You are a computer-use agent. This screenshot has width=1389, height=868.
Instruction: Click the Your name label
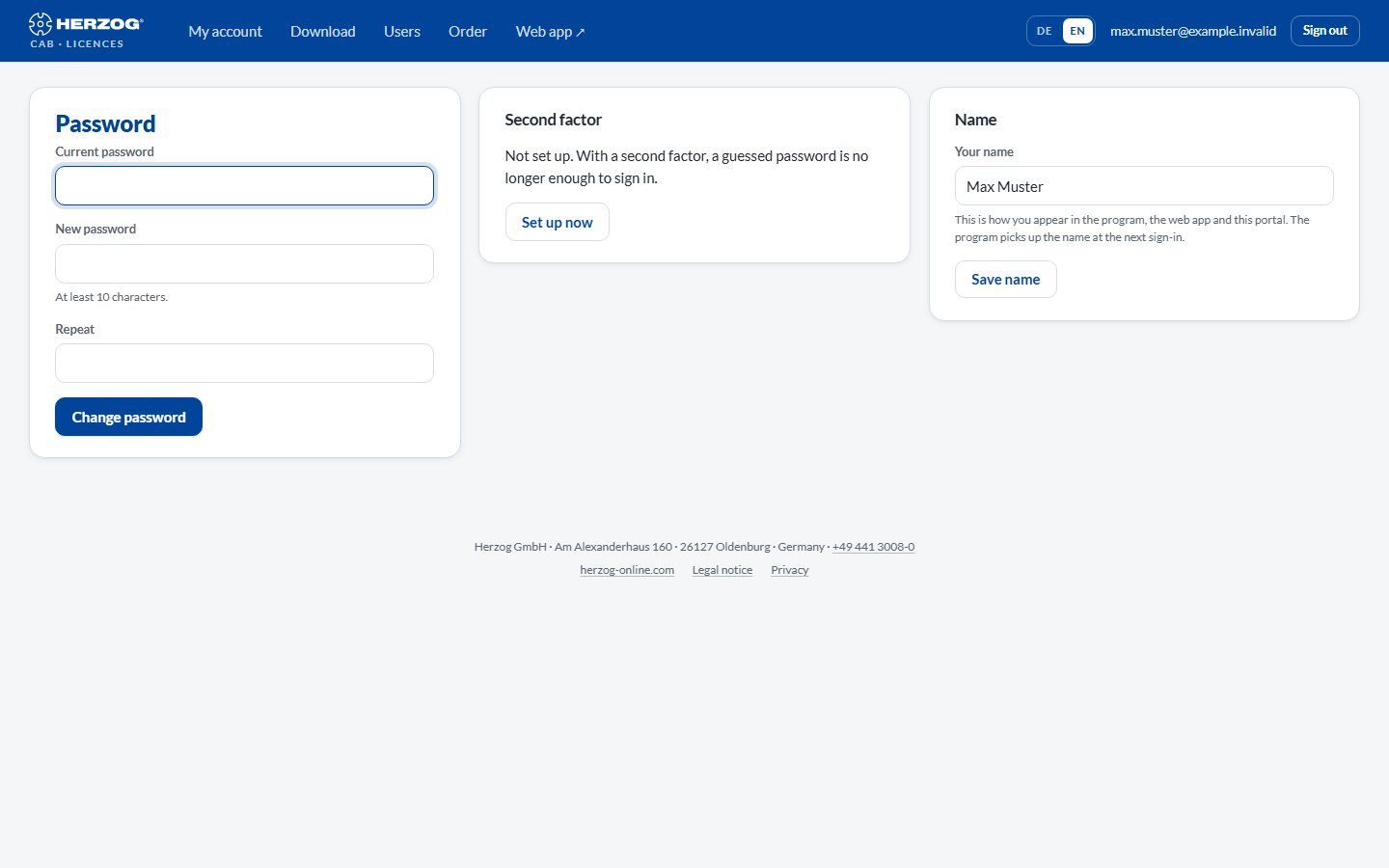coord(984,151)
